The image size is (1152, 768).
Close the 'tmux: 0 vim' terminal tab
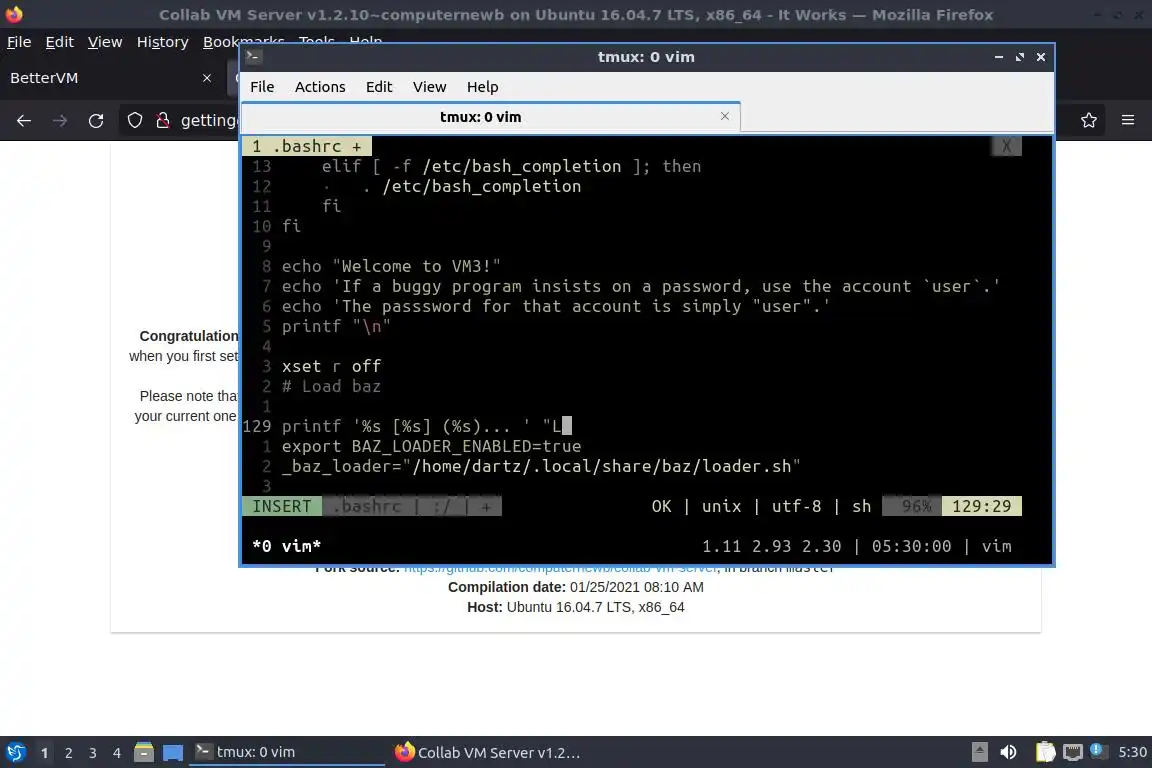point(724,116)
